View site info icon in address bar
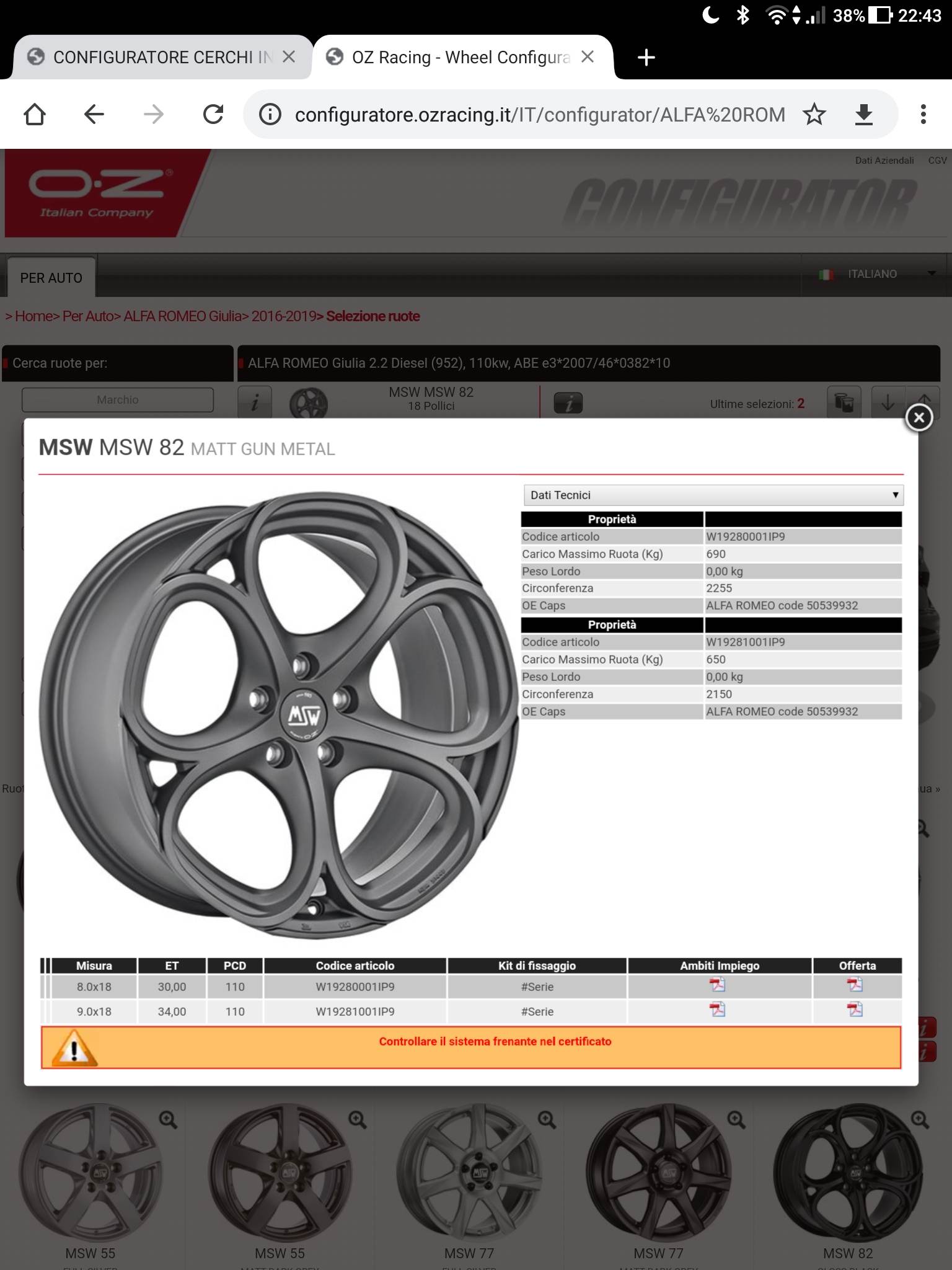This screenshot has width=952, height=1270. [270, 114]
